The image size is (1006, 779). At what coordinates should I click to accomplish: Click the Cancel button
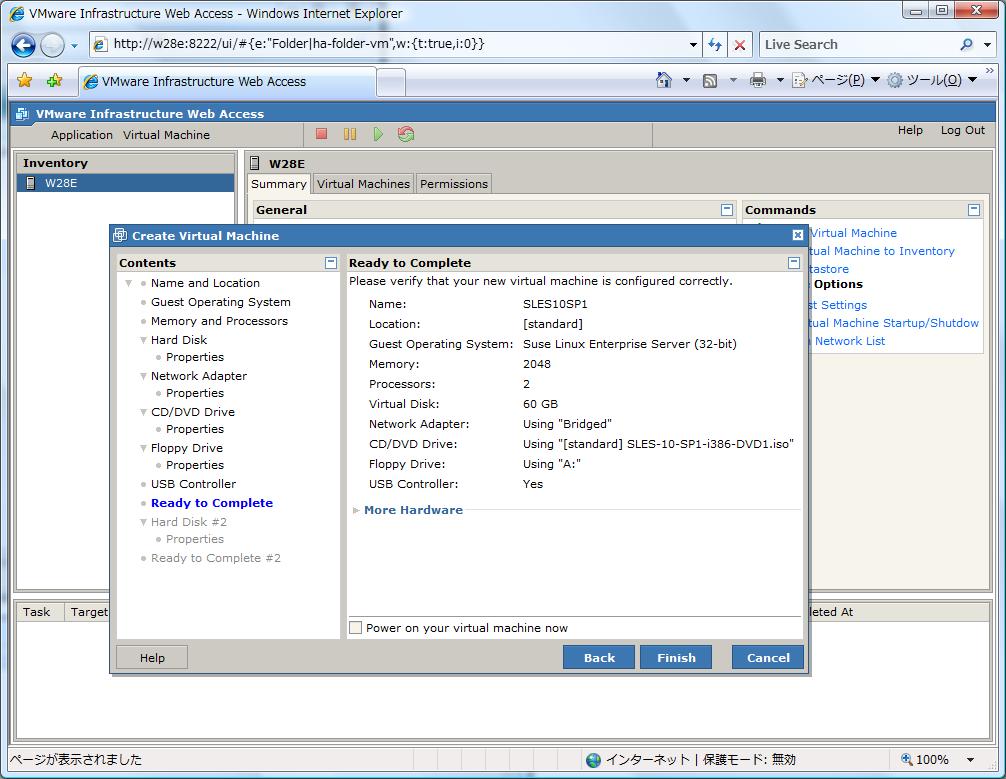click(768, 657)
